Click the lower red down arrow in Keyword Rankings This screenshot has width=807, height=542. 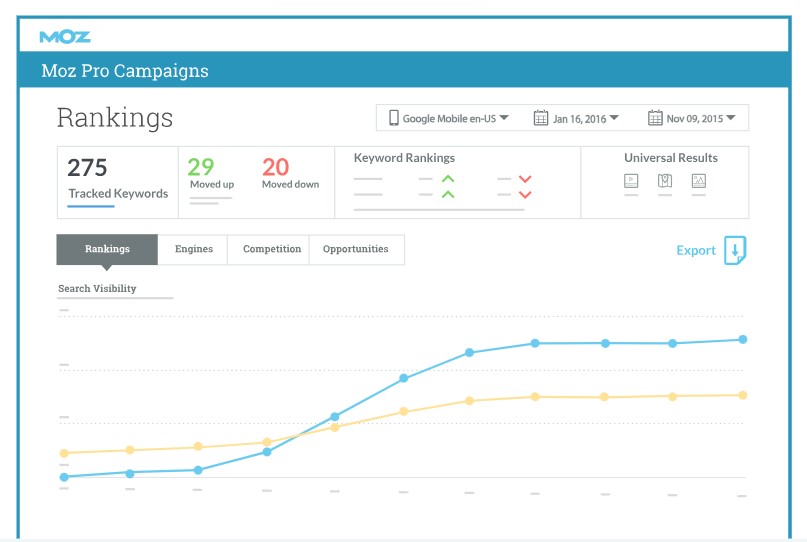click(x=525, y=195)
